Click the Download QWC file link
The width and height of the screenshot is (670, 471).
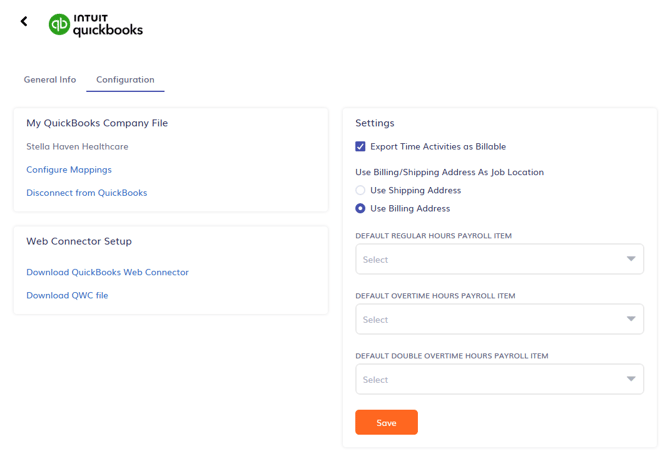tap(67, 295)
